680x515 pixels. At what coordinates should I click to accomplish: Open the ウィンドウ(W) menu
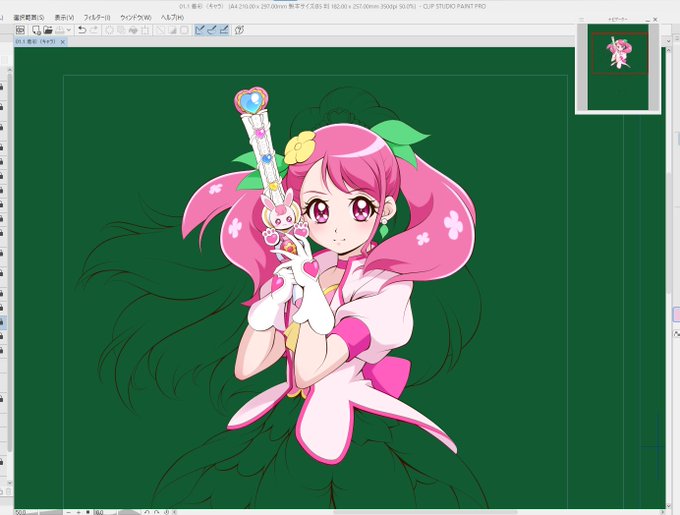[136, 18]
